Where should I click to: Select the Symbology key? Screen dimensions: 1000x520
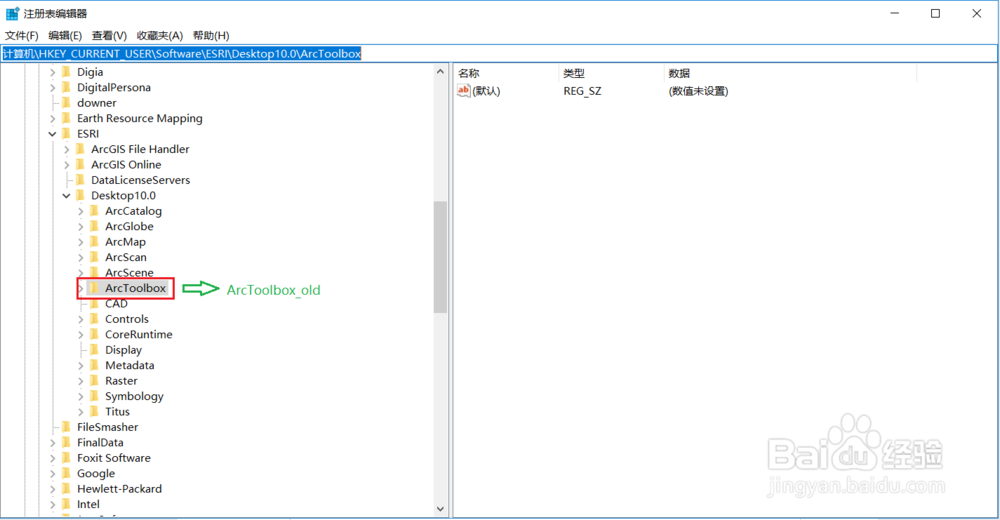click(x=135, y=396)
